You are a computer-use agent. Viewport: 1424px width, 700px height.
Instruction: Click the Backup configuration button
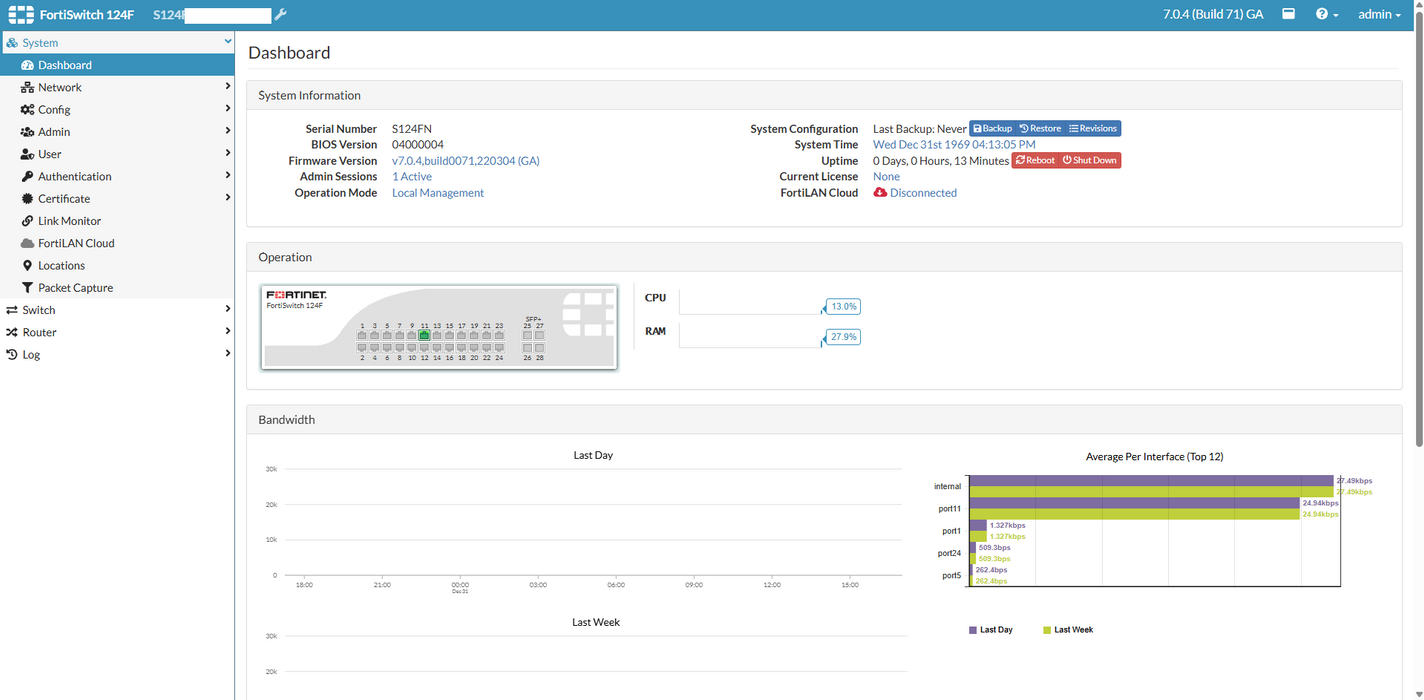[x=992, y=129]
